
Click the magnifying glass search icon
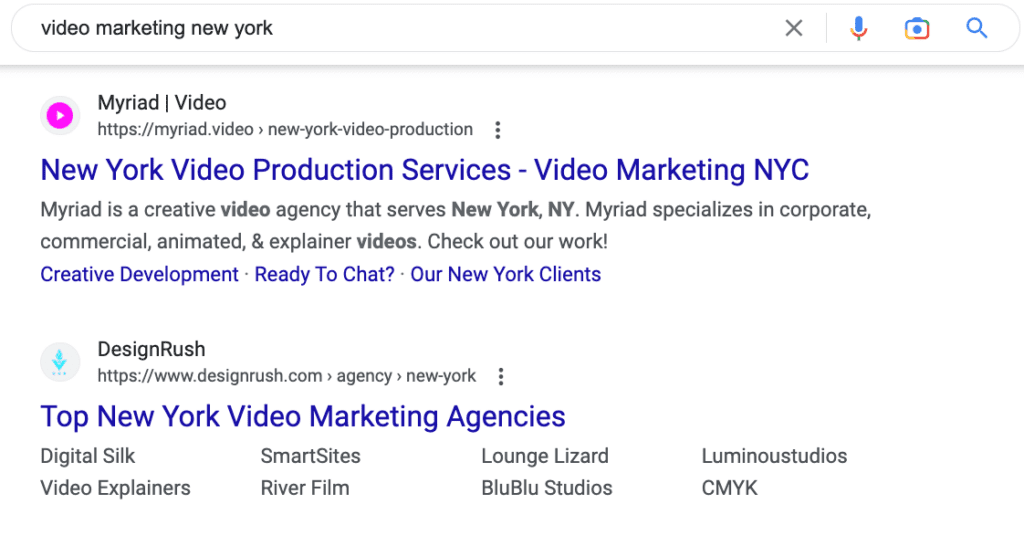point(976,28)
